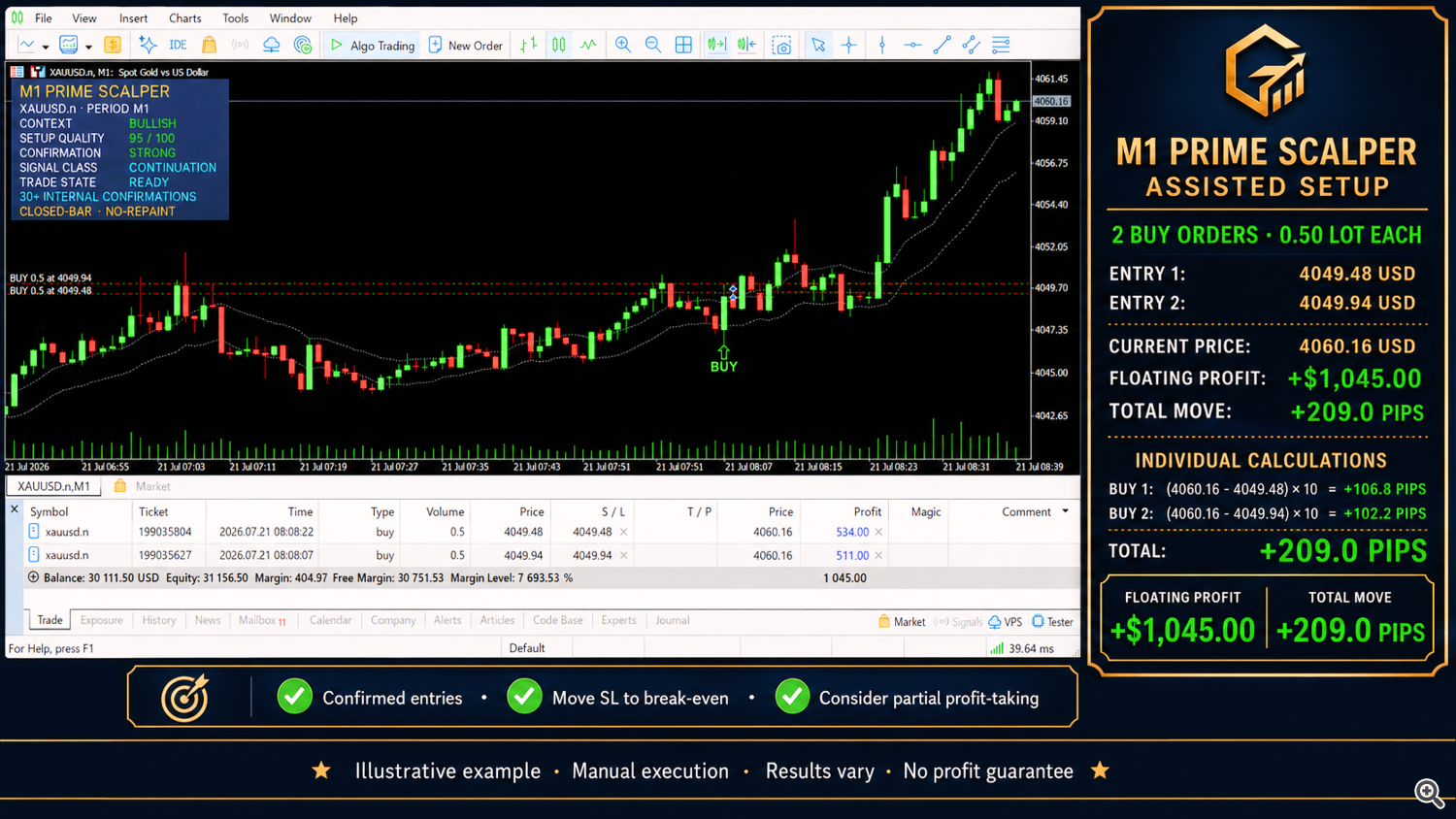Open VPS in toolbox bottom bar

coord(1006,622)
